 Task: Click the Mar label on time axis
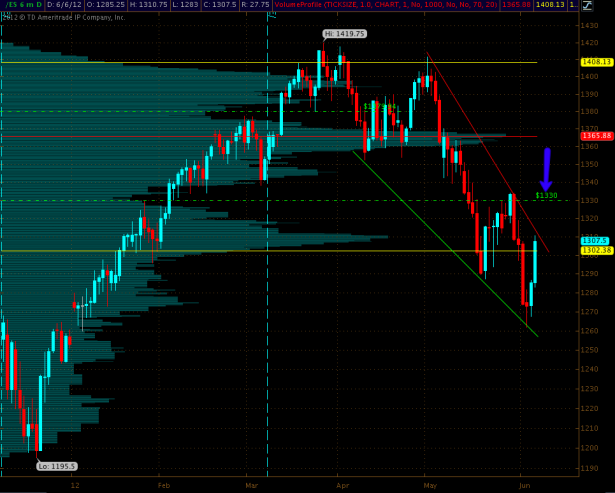[252, 485]
